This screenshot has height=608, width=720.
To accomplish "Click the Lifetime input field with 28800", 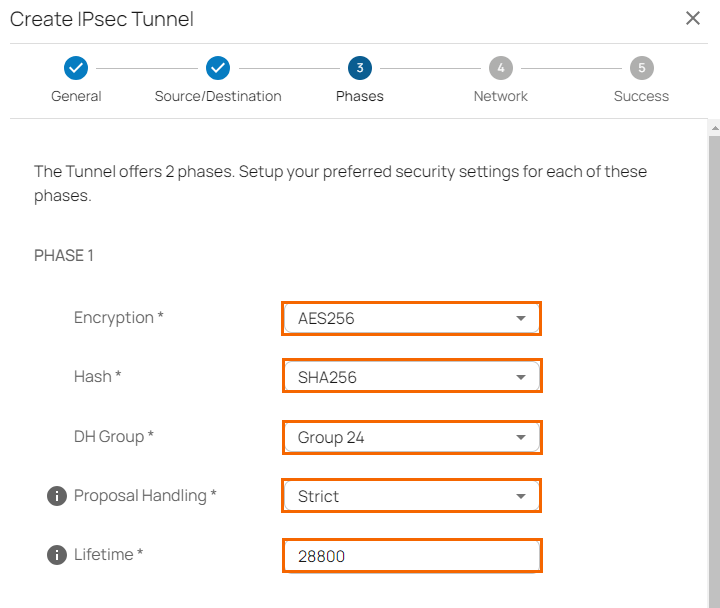I will tap(411, 556).
